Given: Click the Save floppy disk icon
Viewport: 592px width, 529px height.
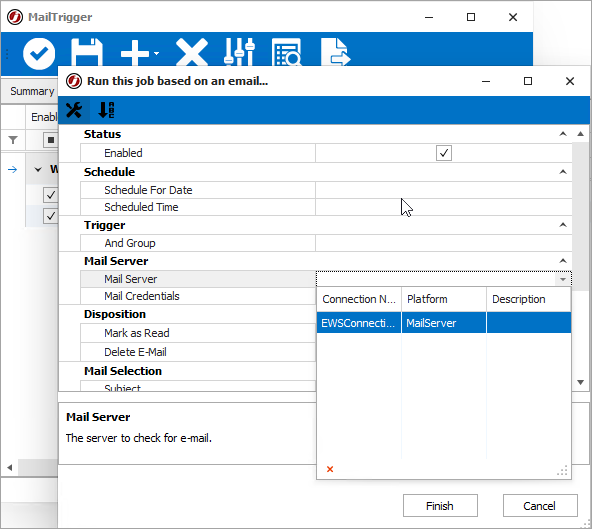Looking at the screenshot, I should coord(87,52).
